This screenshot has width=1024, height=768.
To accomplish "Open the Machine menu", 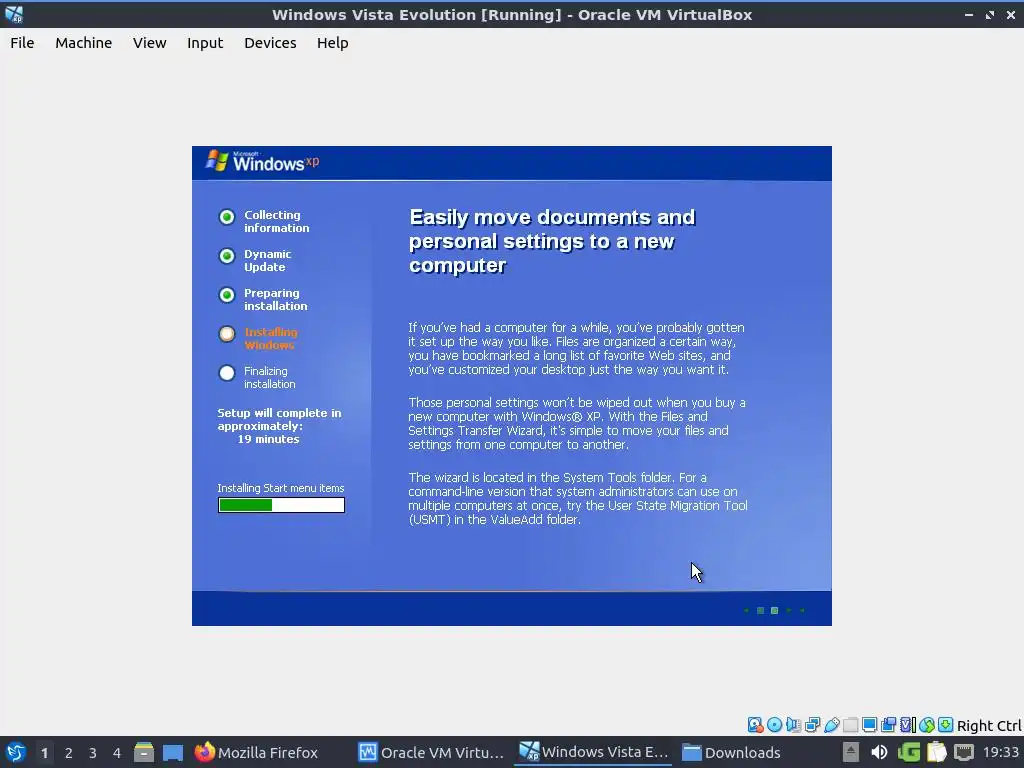I will click(x=84, y=43).
